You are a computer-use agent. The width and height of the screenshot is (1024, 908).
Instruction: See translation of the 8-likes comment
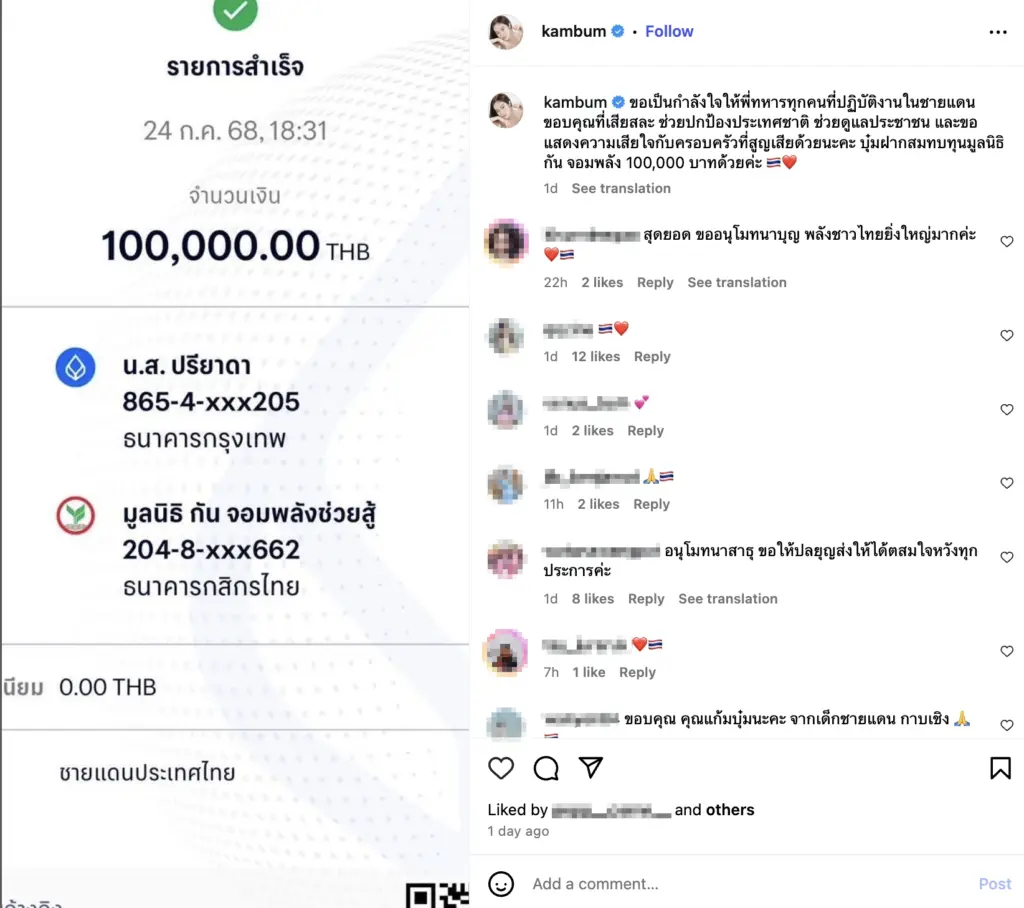tap(728, 599)
